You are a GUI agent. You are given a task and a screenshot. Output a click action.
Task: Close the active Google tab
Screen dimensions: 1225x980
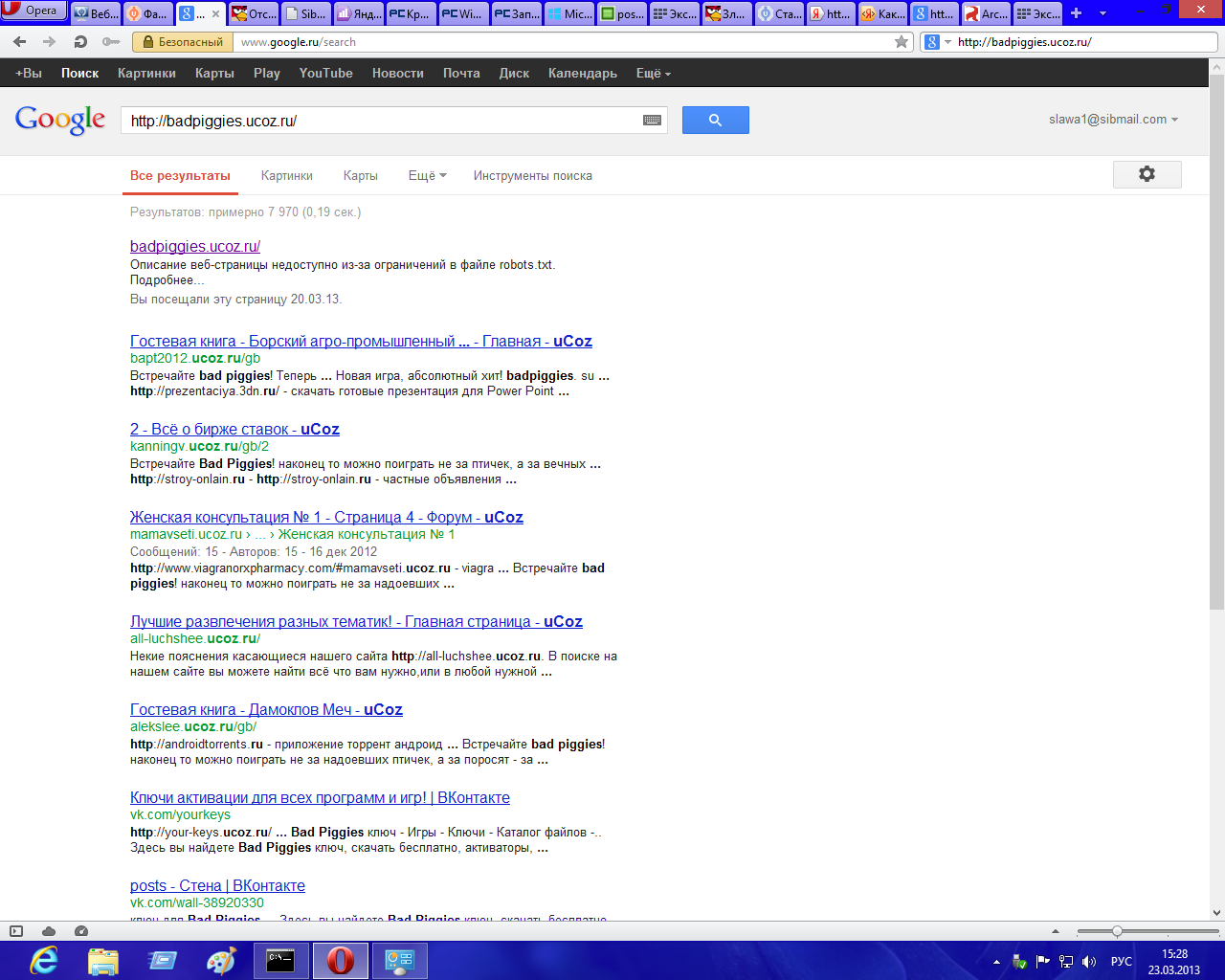[x=215, y=13]
